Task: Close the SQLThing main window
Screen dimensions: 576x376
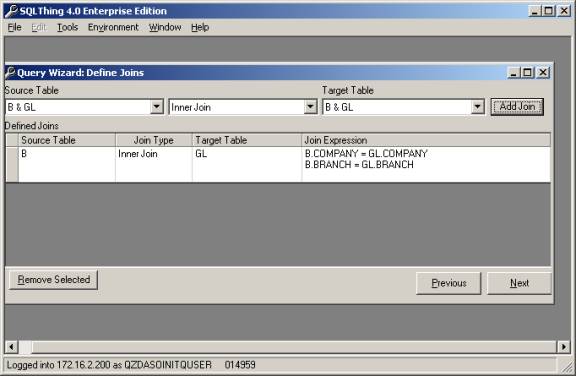Action: [x=564, y=11]
